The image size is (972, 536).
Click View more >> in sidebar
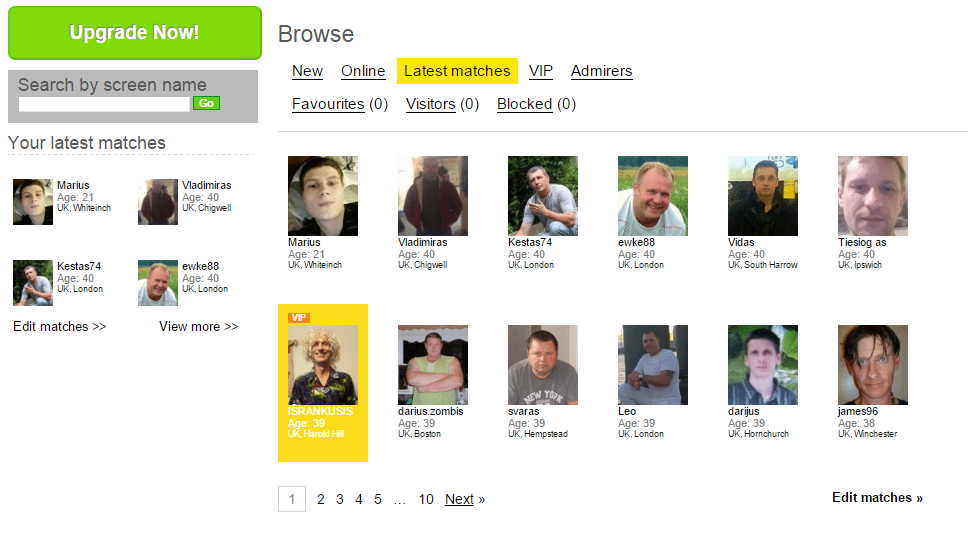click(198, 327)
